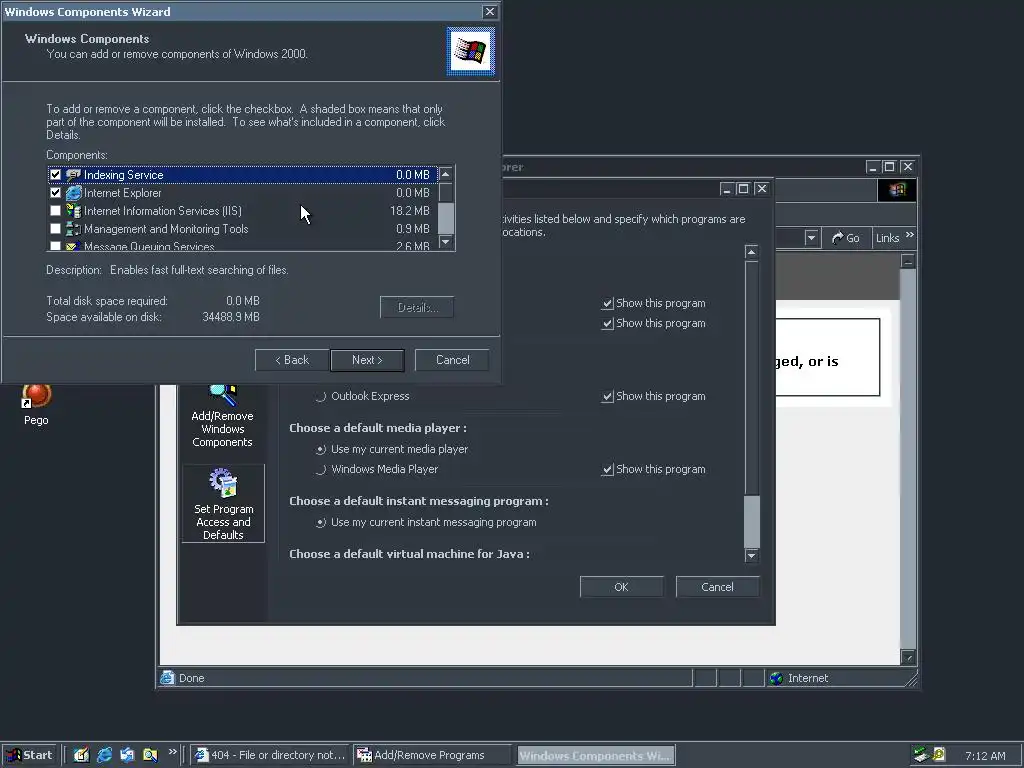The height and width of the screenshot is (768, 1024).
Task: Click the first quick launch icon beside Start
Action: click(x=81, y=755)
